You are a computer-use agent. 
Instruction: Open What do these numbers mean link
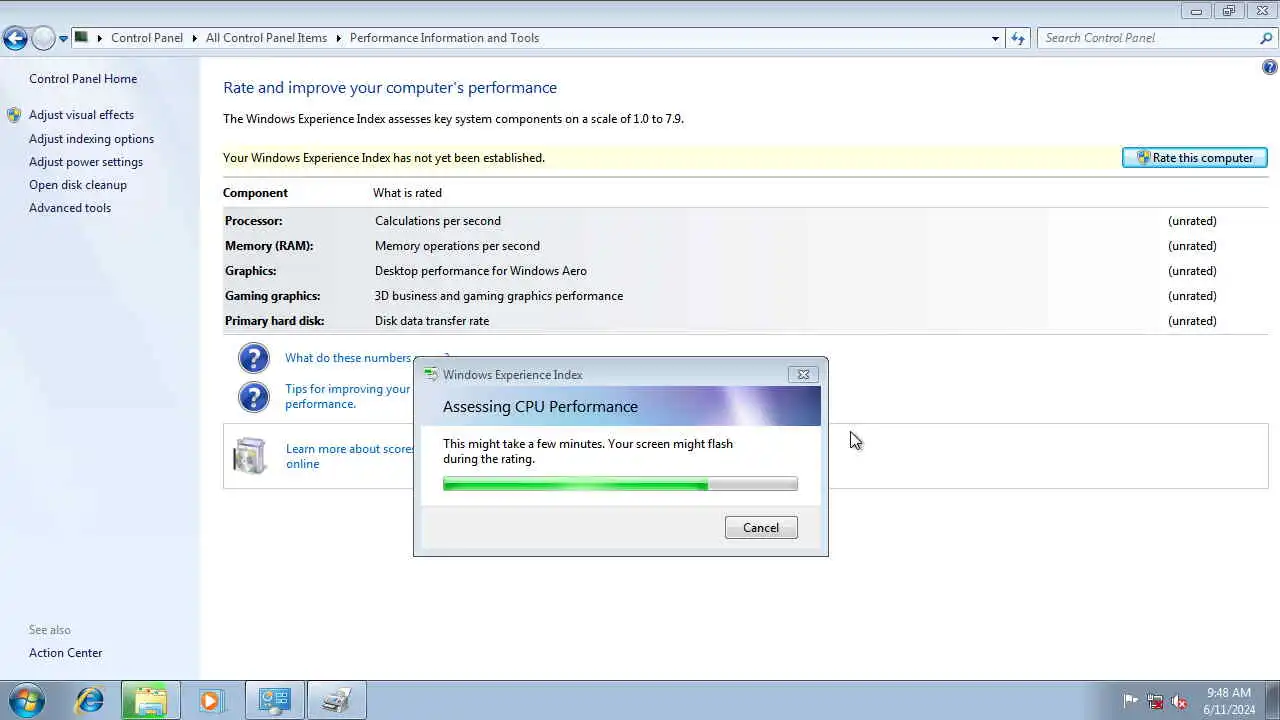(x=348, y=358)
